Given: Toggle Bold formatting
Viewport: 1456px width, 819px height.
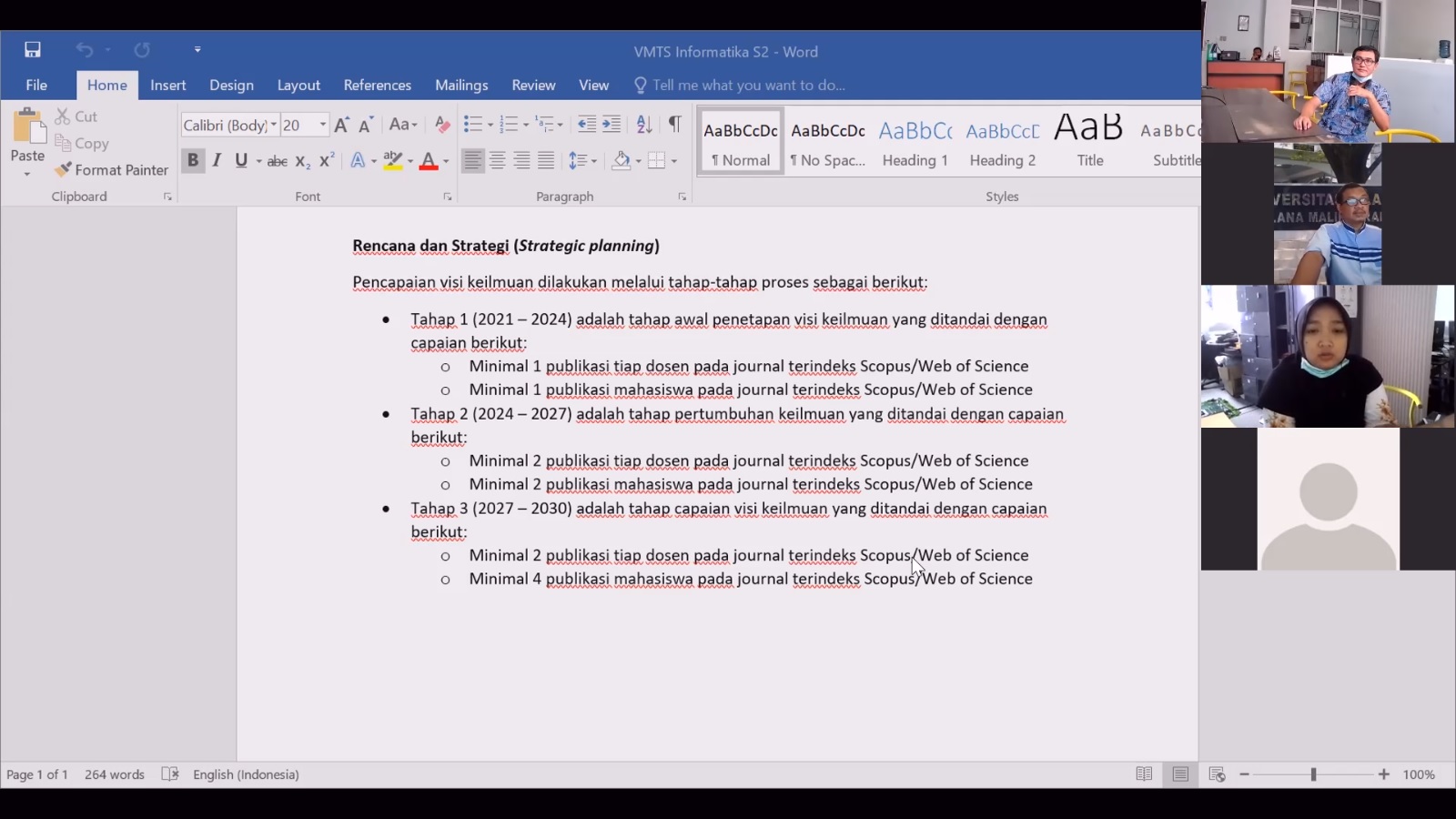Looking at the screenshot, I should click(193, 161).
